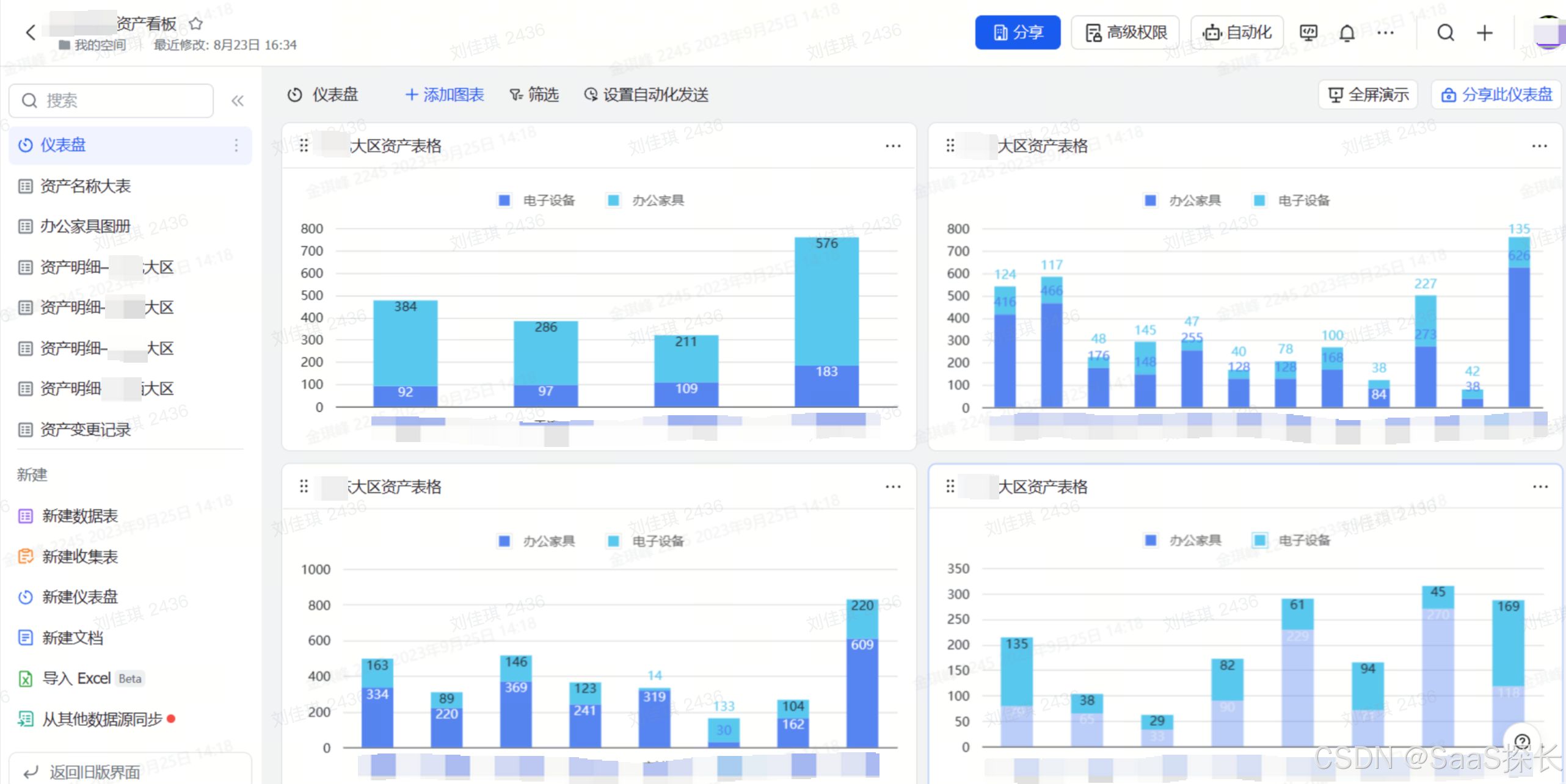The image size is (1566, 784).
Task: Click 办公家具 color swatch in bottom-right legend
Action: (1151, 540)
